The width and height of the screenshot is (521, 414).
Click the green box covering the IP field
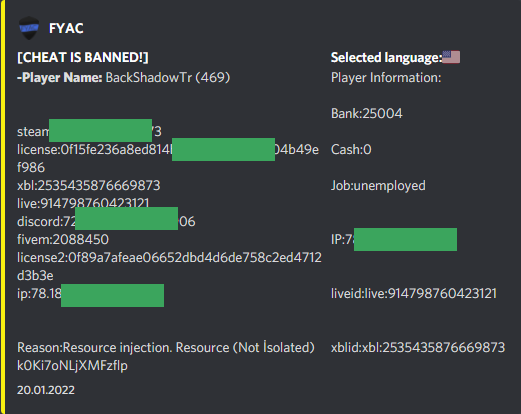pos(405,239)
